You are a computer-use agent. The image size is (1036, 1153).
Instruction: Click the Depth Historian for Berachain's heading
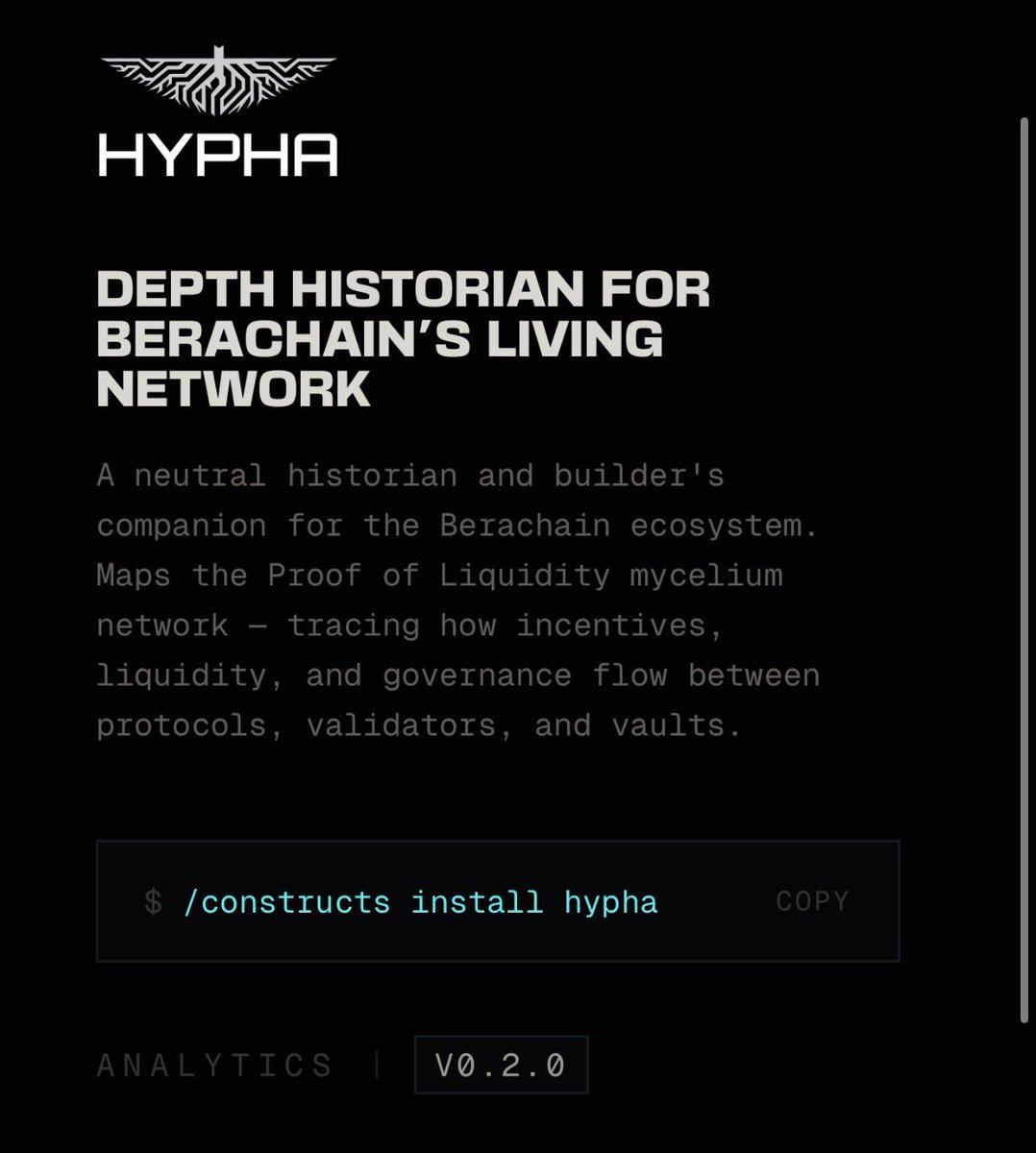404,339
